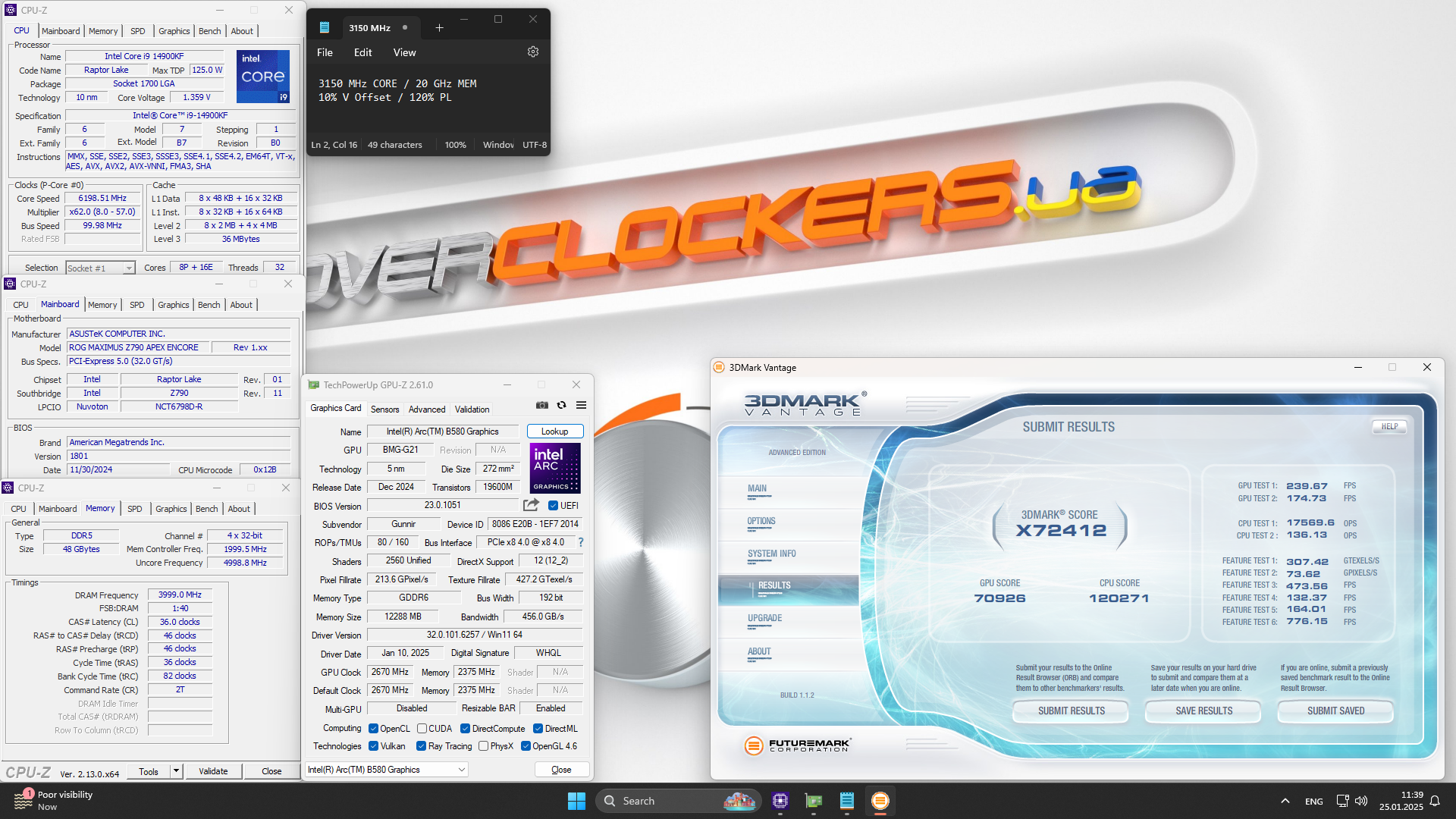Take a GPU-Z screenshot with camera icon

[542, 406]
